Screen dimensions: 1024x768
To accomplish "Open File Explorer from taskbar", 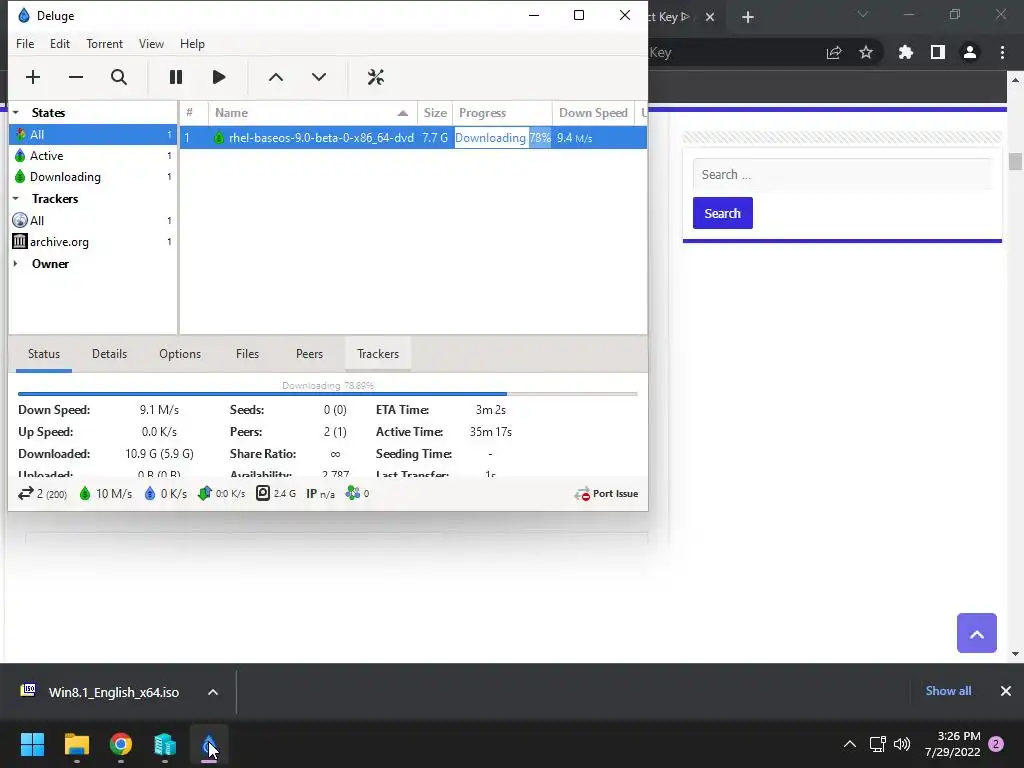I will (x=76, y=744).
